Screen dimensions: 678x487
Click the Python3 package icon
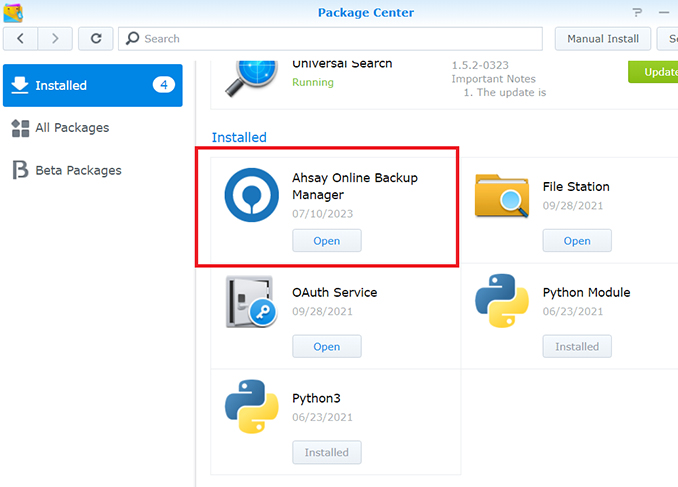[x=251, y=407]
